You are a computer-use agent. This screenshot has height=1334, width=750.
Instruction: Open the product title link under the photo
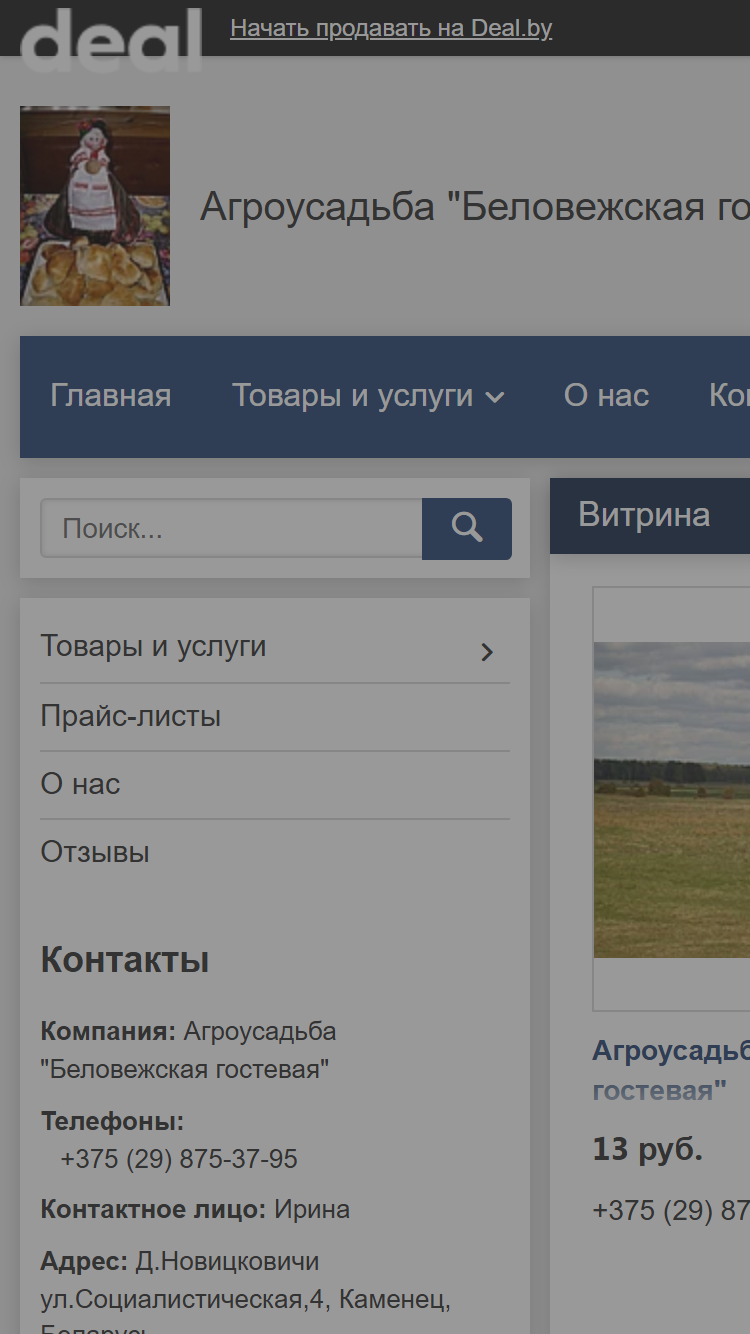[x=671, y=1070]
